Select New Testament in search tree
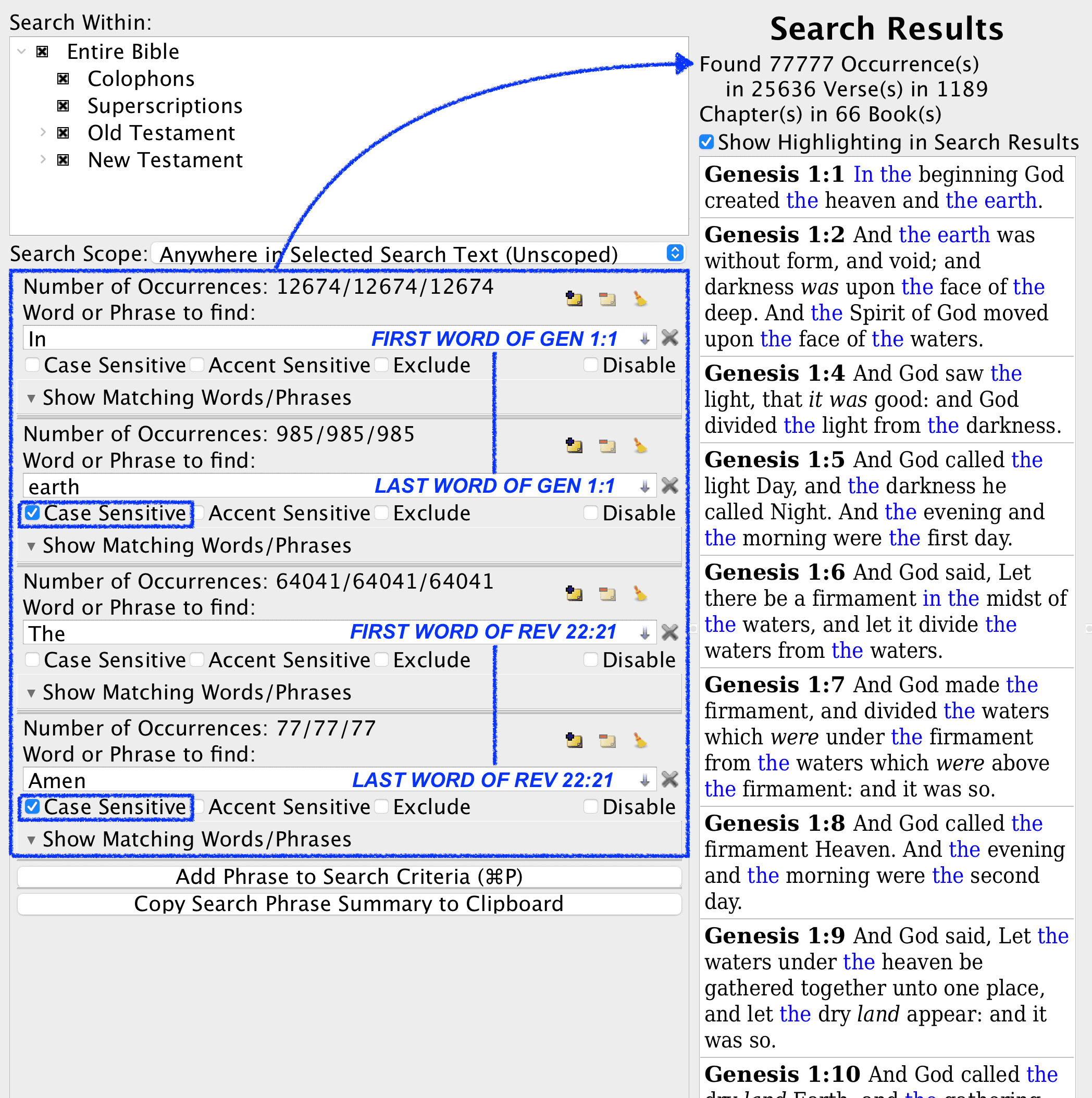Screen dimensions: 1092x1098 click(165, 160)
